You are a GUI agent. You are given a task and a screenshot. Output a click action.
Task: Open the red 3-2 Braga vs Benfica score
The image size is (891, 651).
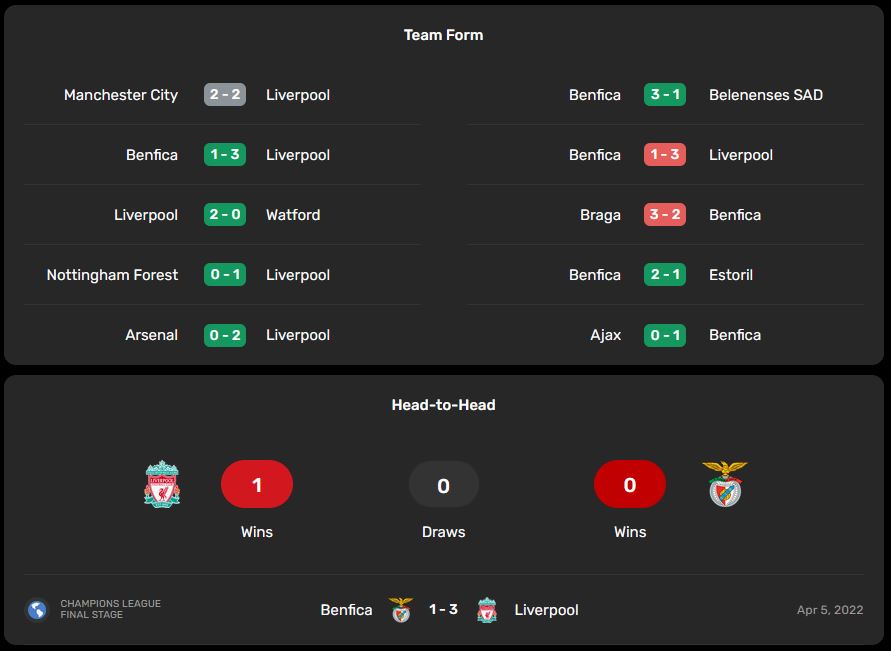(665, 215)
